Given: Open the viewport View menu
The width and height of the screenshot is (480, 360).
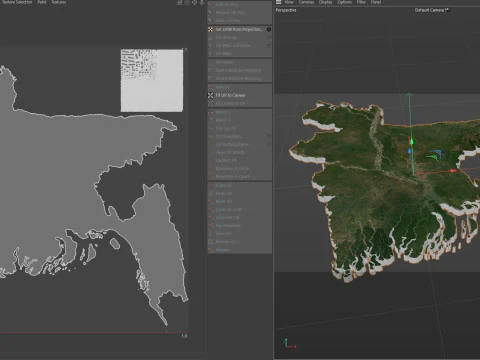Looking at the screenshot, I should (x=289, y=2).
